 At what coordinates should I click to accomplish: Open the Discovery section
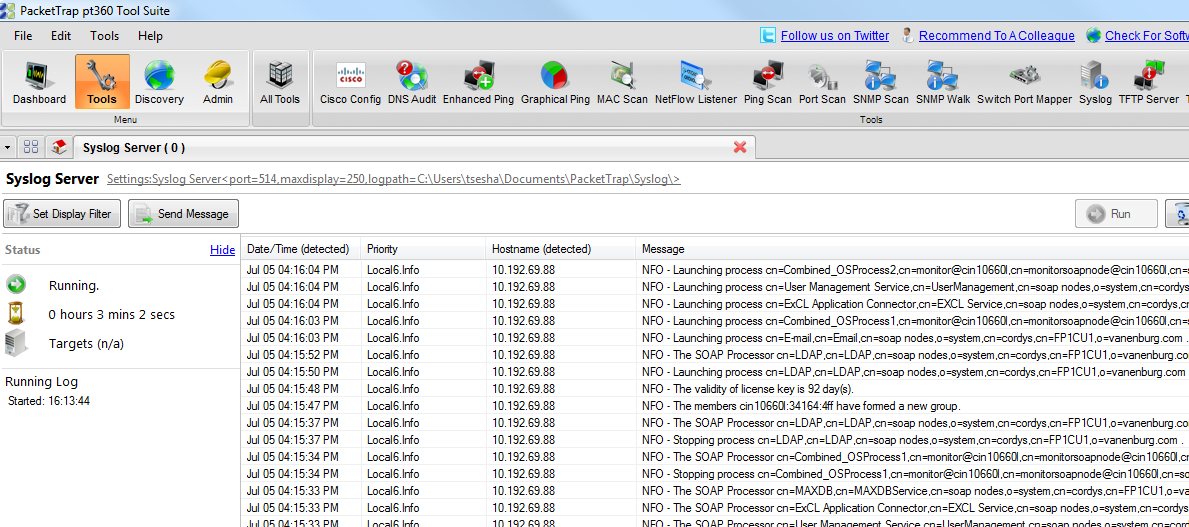tap(159, 82)
